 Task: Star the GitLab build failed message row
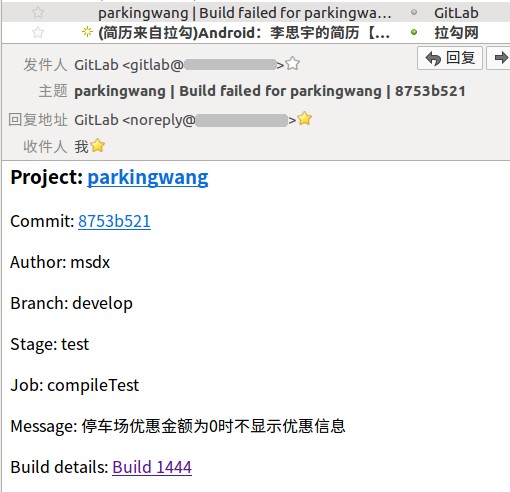pyautogui.click(x=38, y=13)
